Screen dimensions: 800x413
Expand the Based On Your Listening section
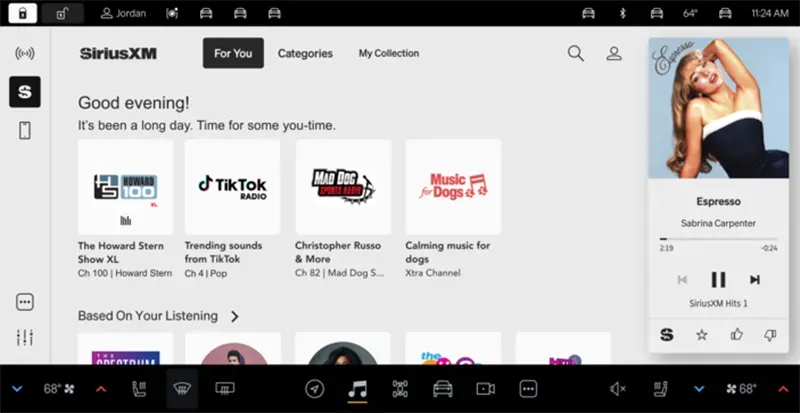click(x=235, y=316)
